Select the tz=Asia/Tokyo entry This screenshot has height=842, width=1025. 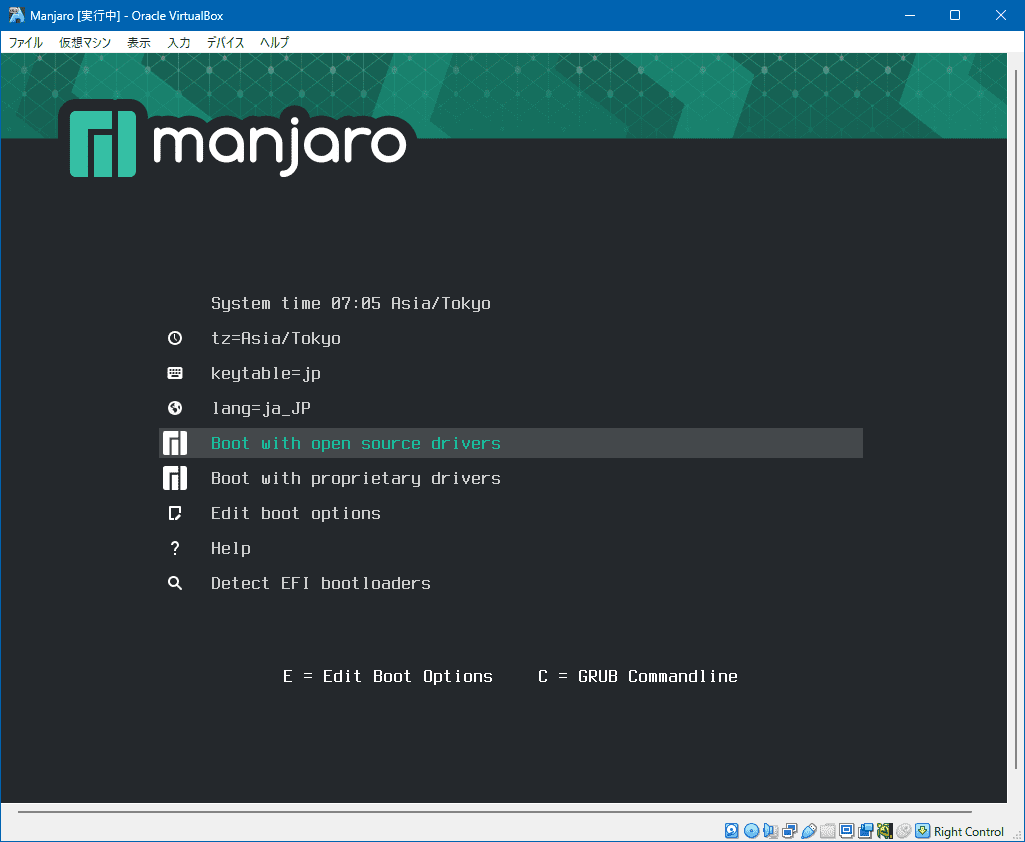tap(275, 339)
